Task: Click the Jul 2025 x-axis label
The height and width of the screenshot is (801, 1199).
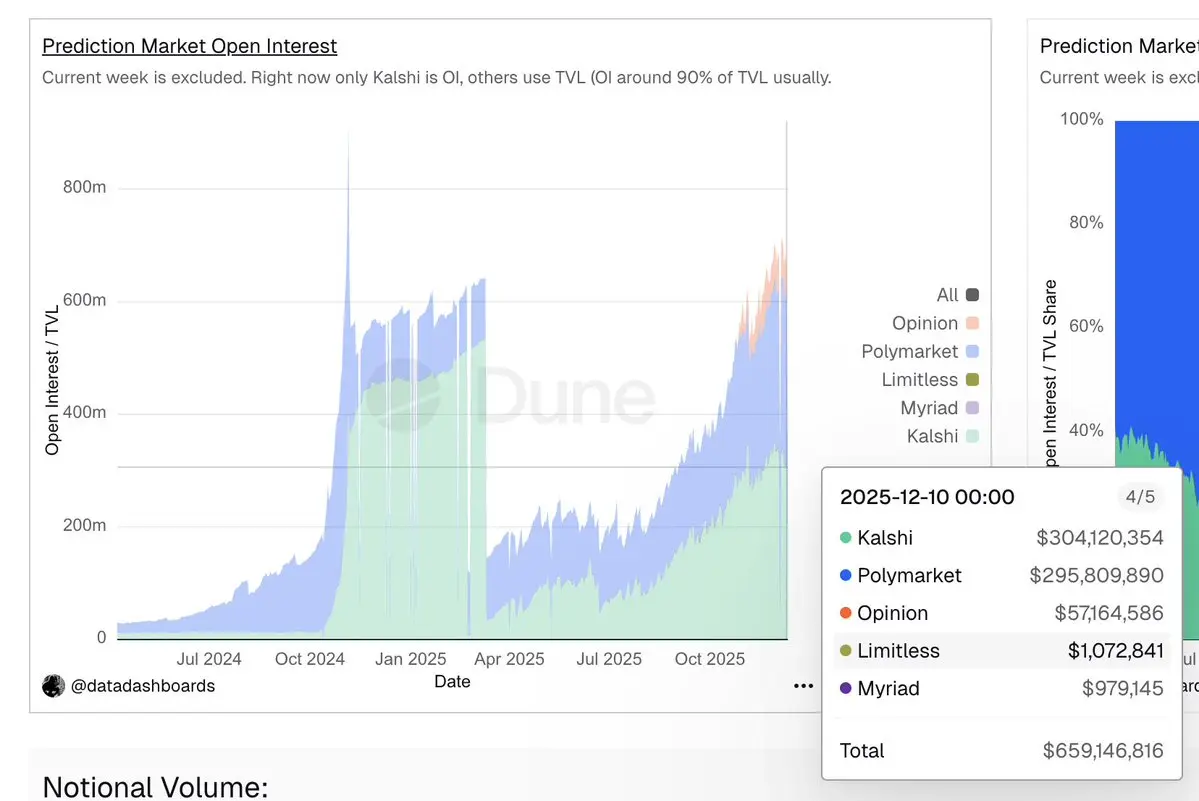Action: point(609,659)
